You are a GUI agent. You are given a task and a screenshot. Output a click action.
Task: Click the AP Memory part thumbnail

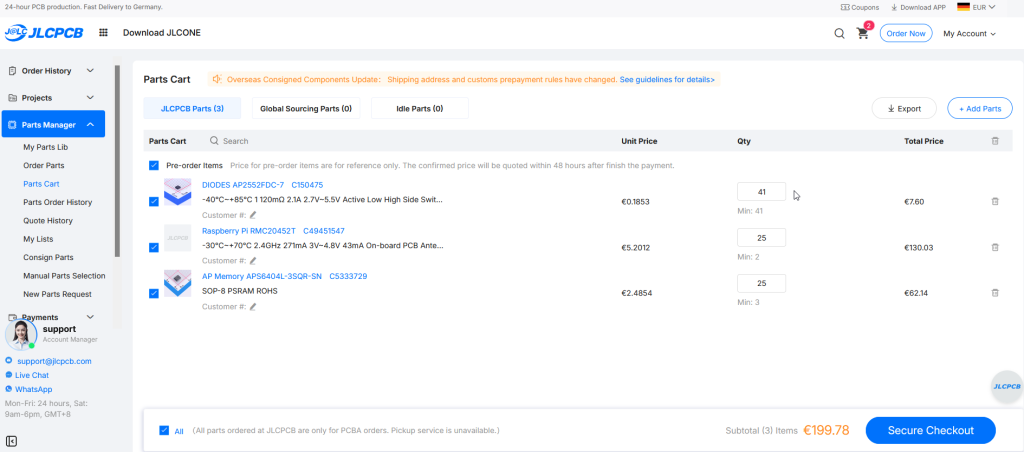tap(177, 283)
